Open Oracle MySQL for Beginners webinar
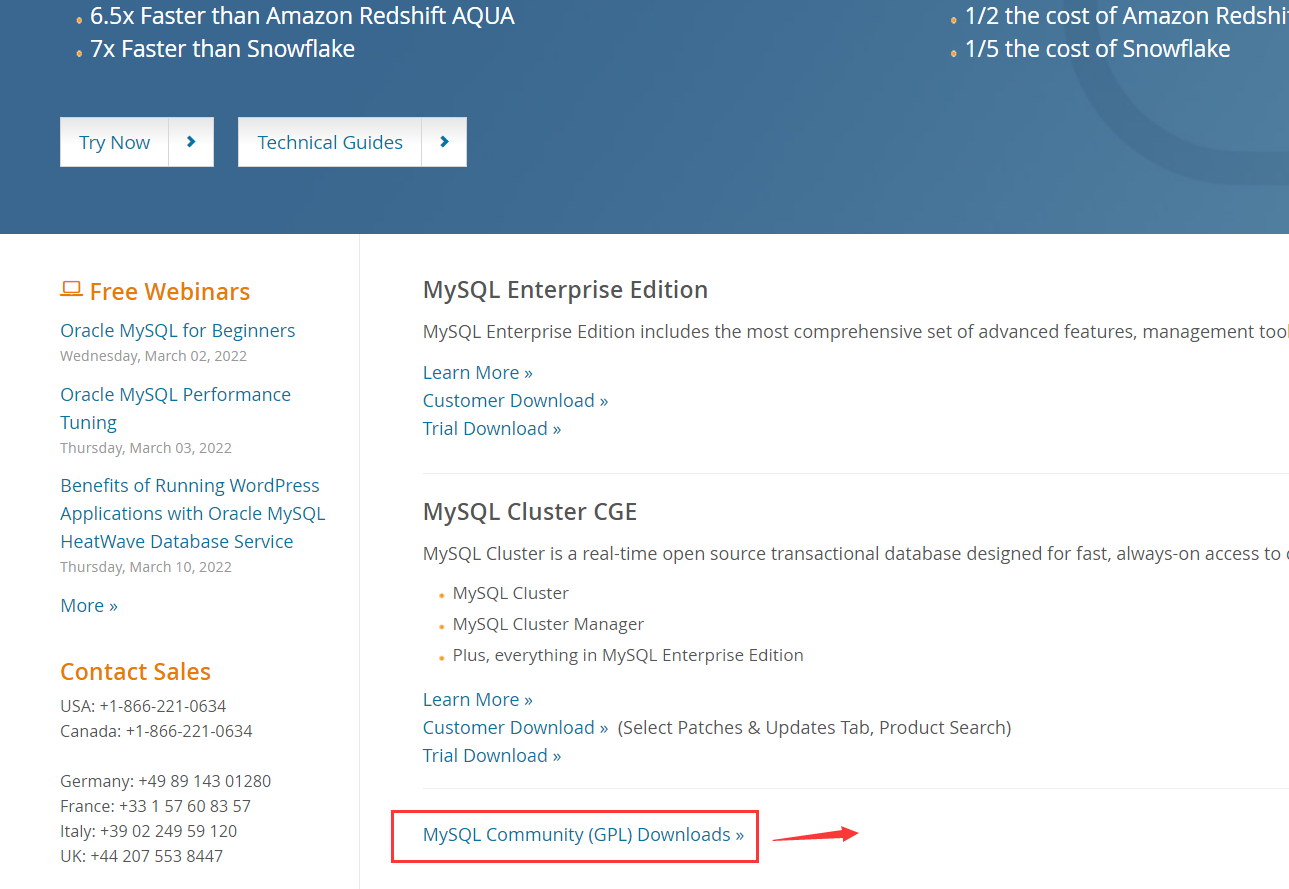Screen dimensions: 1289x889 coord(178,330)
